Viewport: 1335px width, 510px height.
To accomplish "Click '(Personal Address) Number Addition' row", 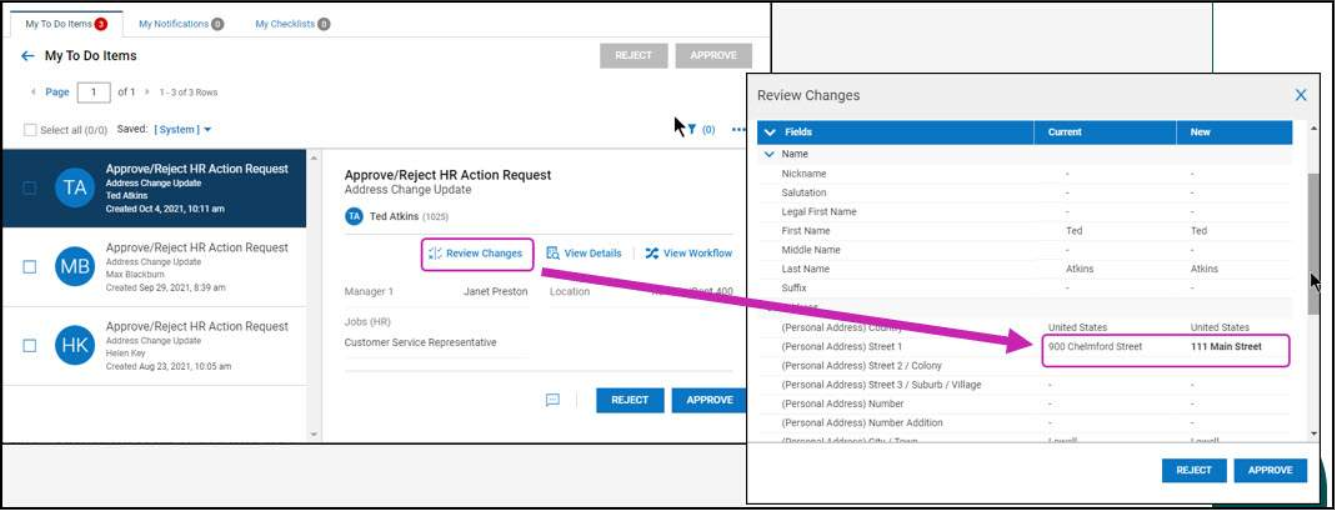I will coord(1026,423).
